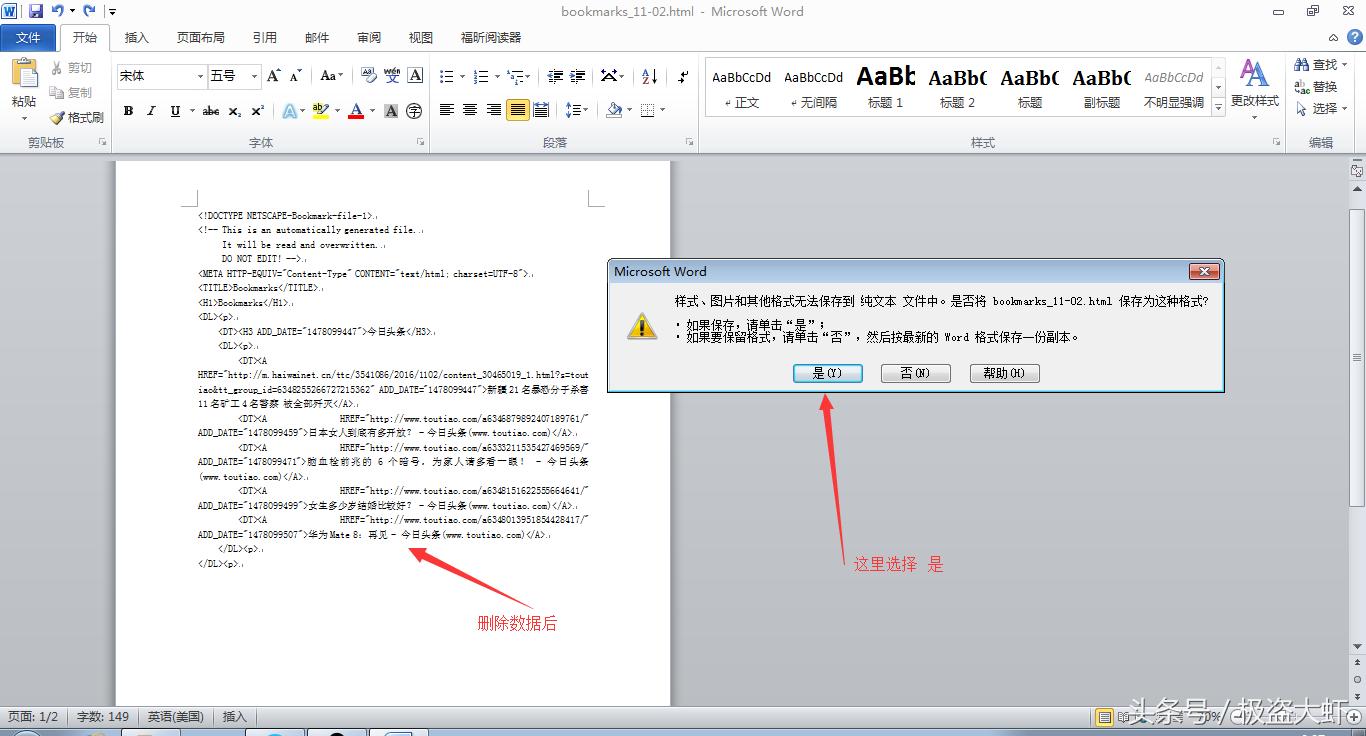This screenshot has height=736, width=1366.
Task: Activate the Format Painter (格式刷)
Action: click(76, 117)
